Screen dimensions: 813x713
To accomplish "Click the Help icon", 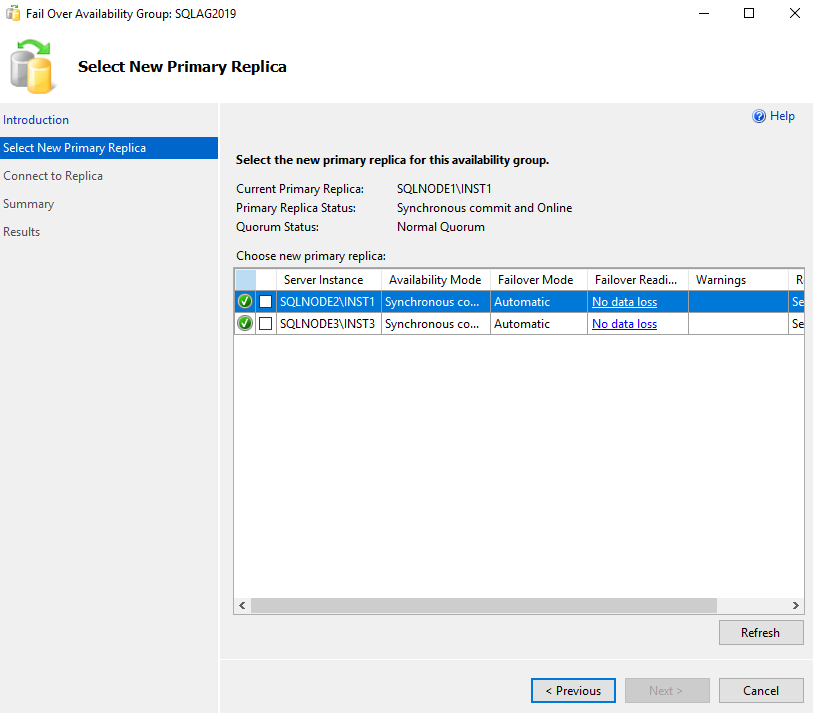I will click(759, 116).
